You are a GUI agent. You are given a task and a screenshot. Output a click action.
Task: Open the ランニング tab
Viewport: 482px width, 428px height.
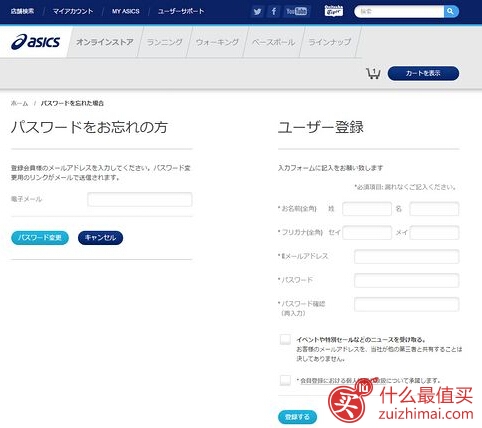(165, 42)
